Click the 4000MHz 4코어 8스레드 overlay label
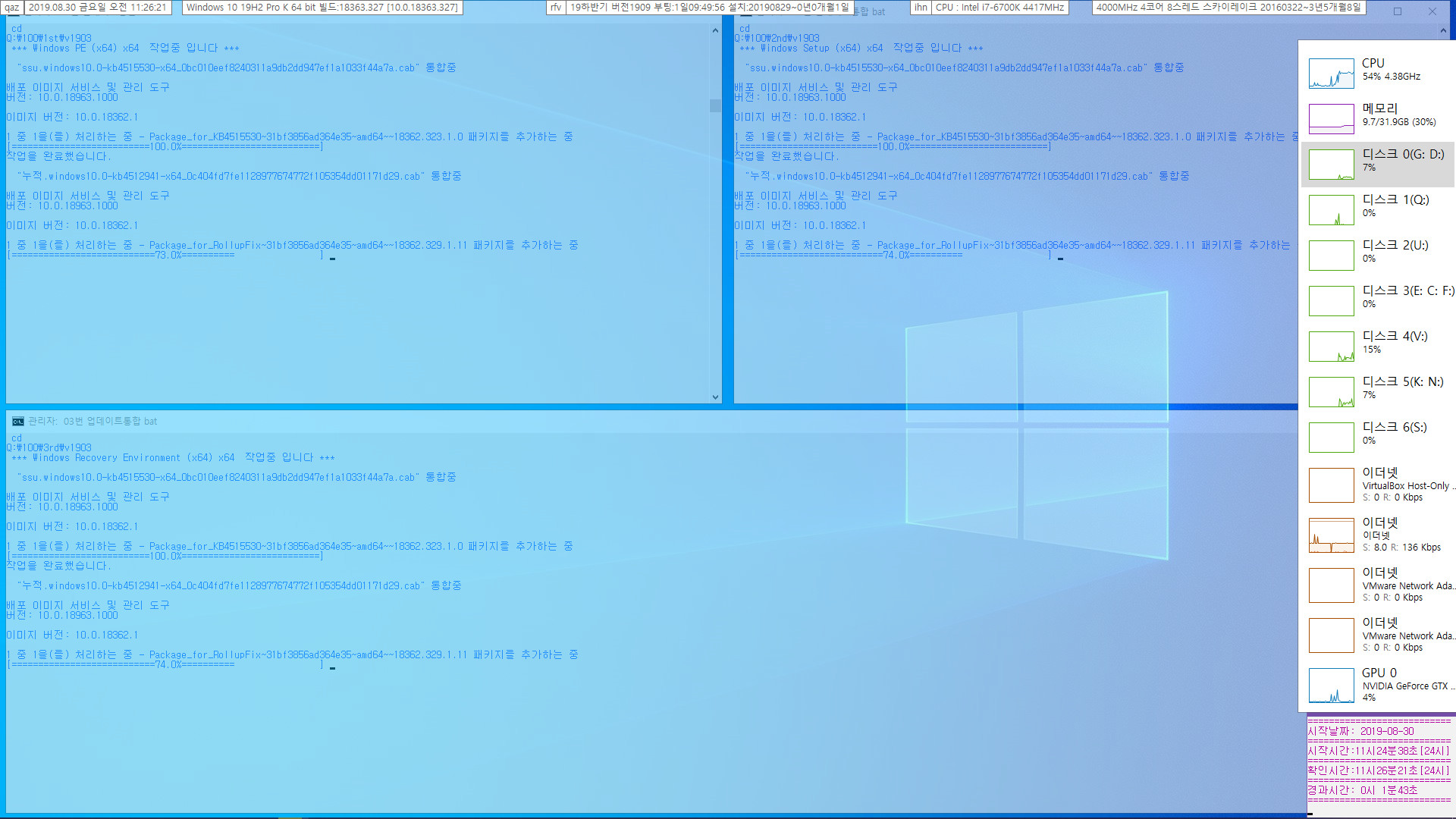1456x819 pixels. click(x=1228, y=8)
